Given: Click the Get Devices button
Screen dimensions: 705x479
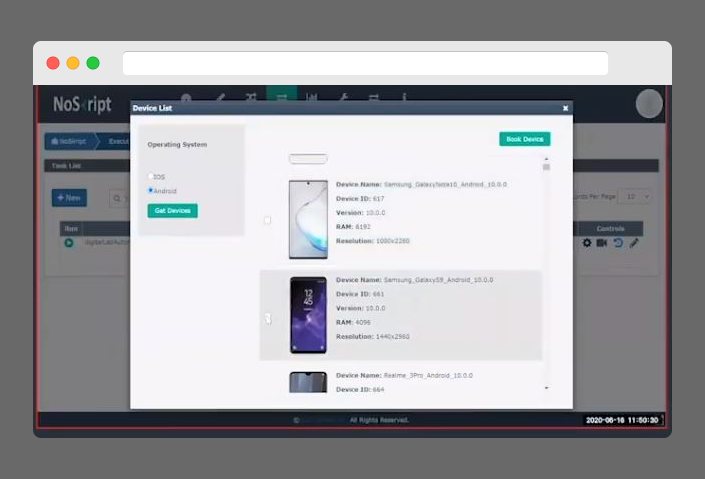Looking at the screenshot, I should 173,211.
